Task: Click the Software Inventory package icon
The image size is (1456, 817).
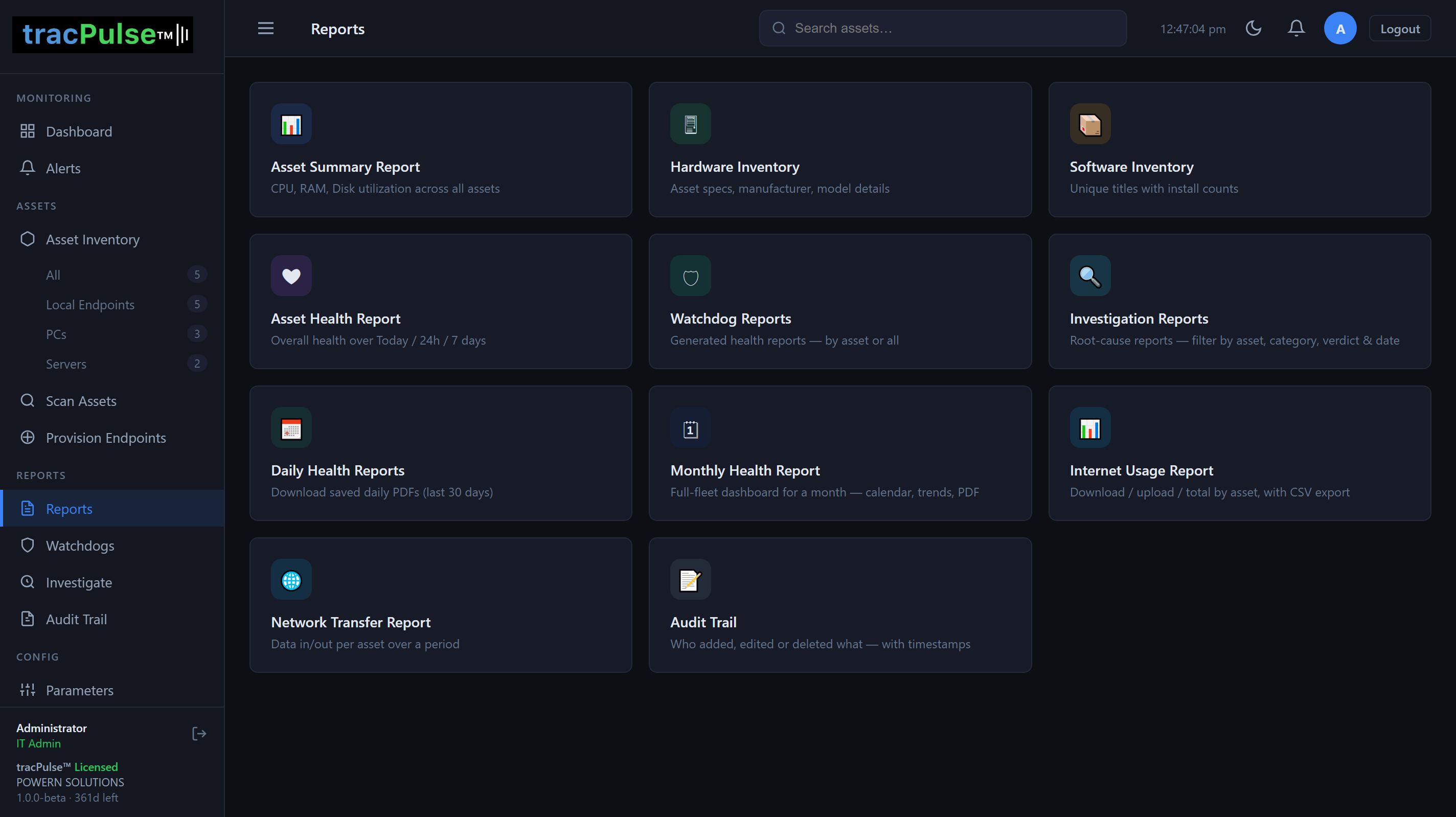Action: click(x=1090, y=124)
